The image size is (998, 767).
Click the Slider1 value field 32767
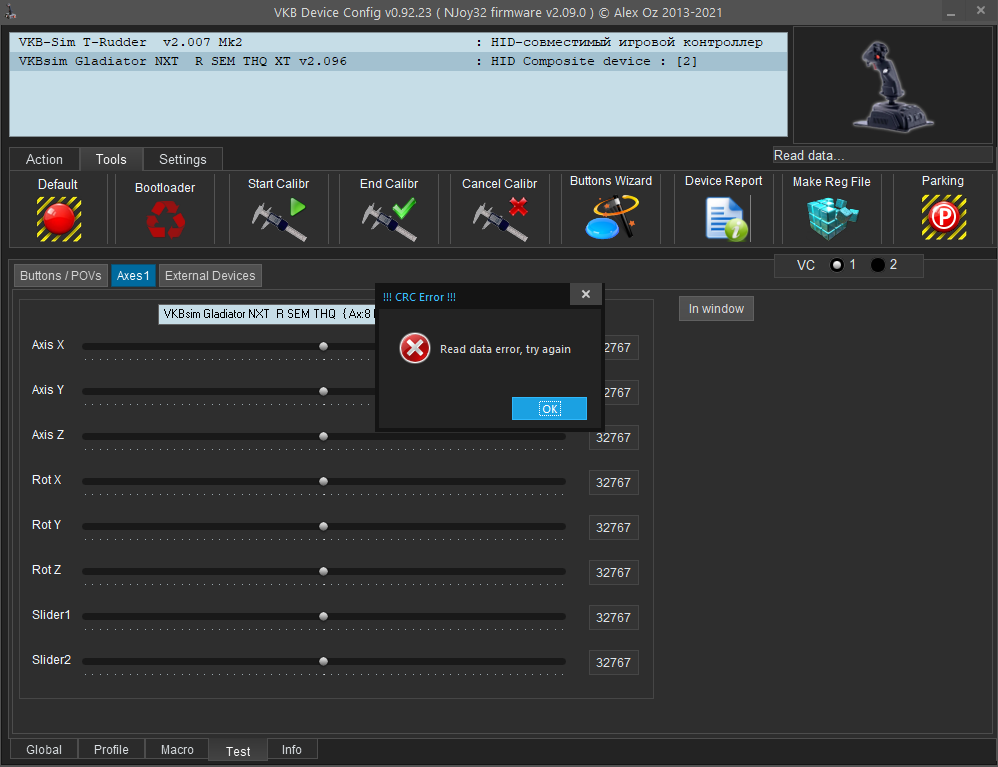point(614,617)
